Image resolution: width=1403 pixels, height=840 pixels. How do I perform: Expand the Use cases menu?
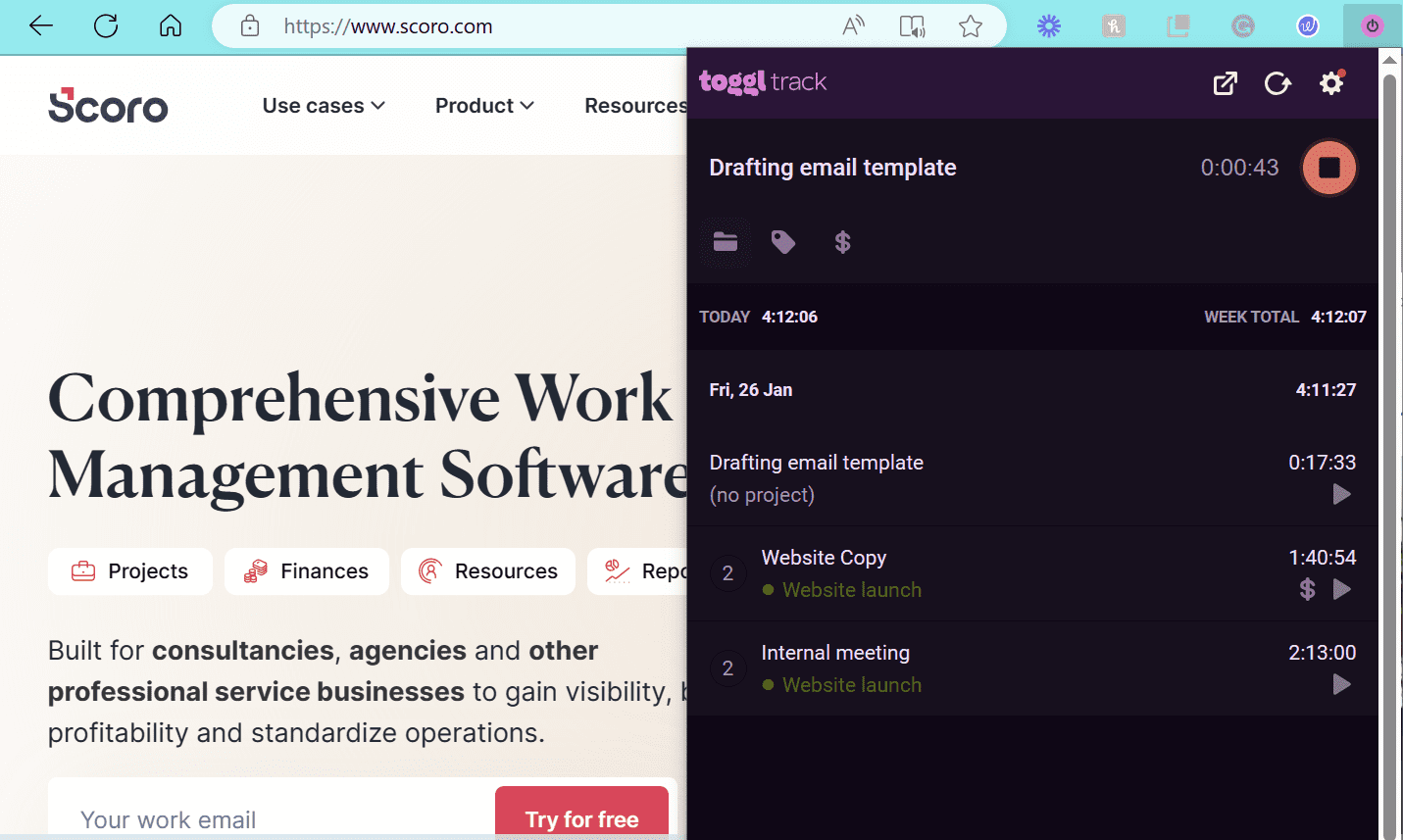[x=324, y=106]
